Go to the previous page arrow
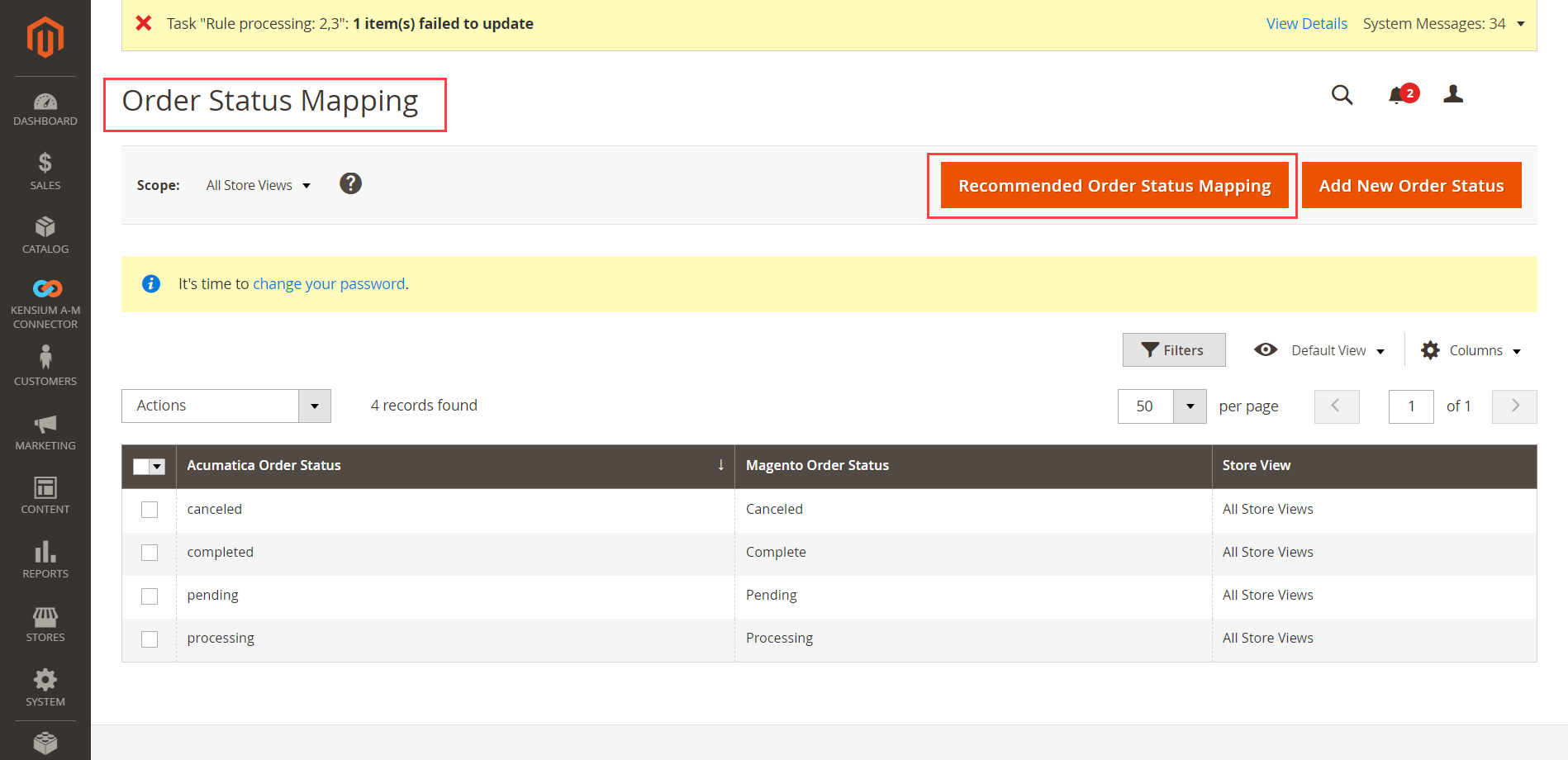The image size is (1568, 760). [1337, 406]
